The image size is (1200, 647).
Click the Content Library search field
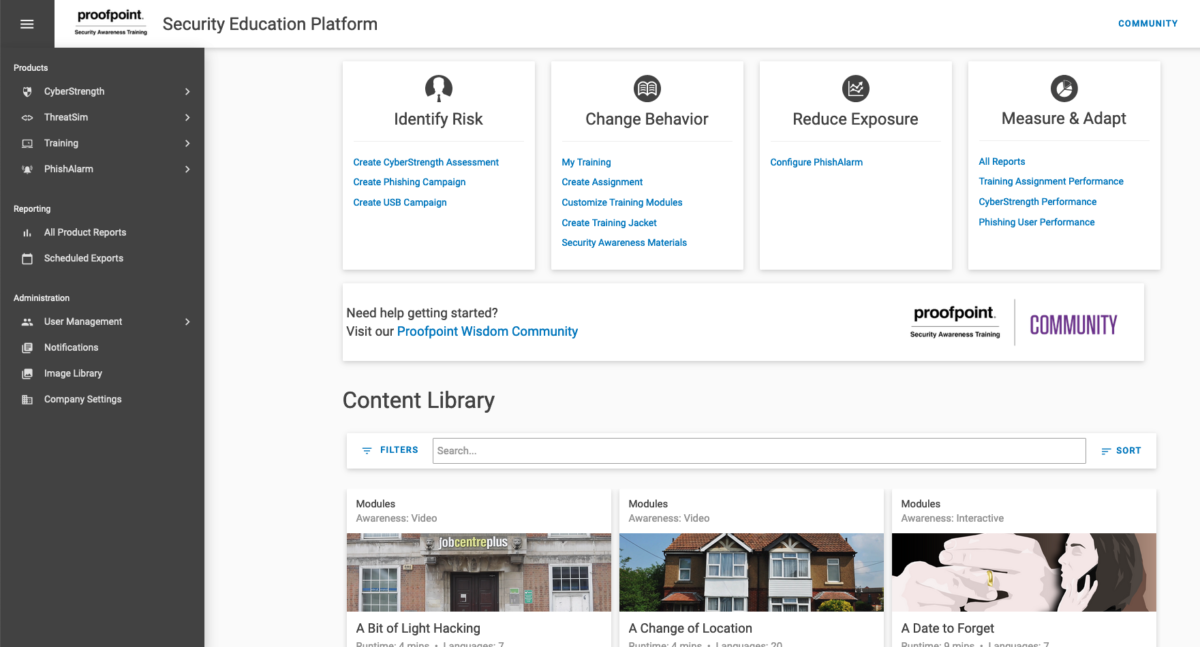click(758, 451)
